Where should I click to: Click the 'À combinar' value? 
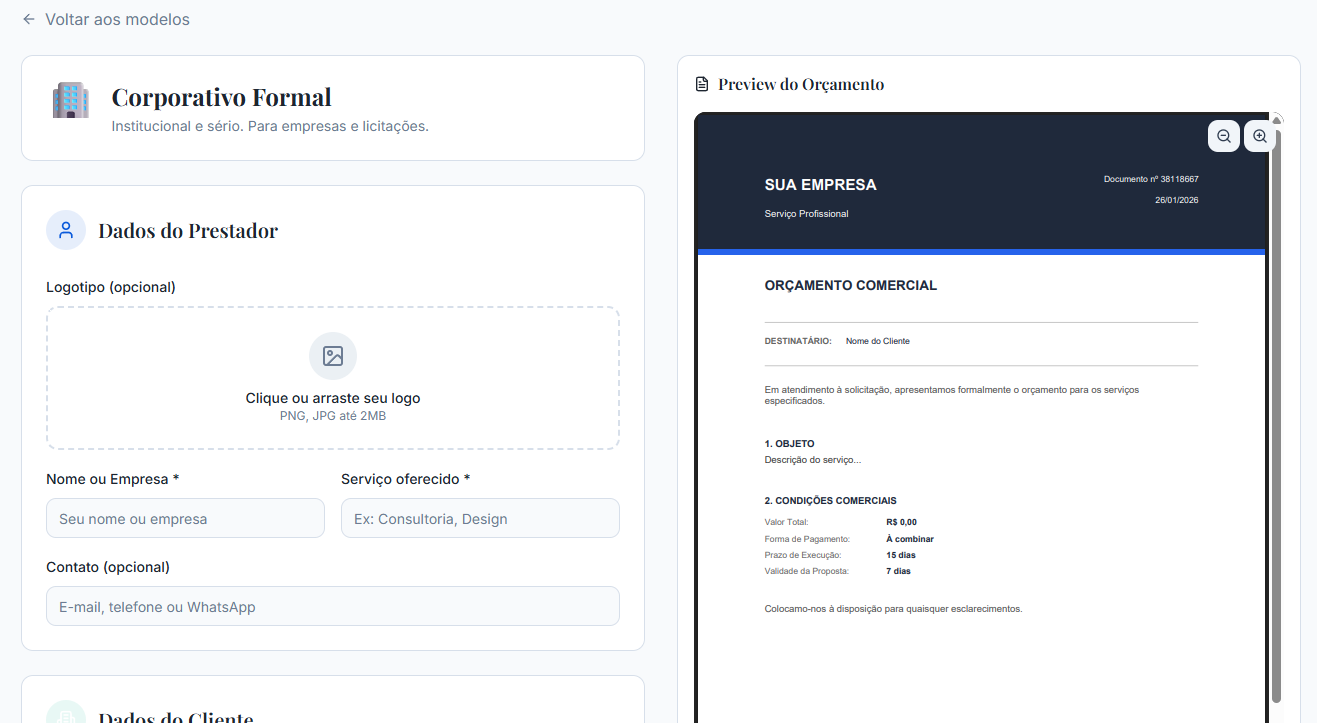click(910, 539)
